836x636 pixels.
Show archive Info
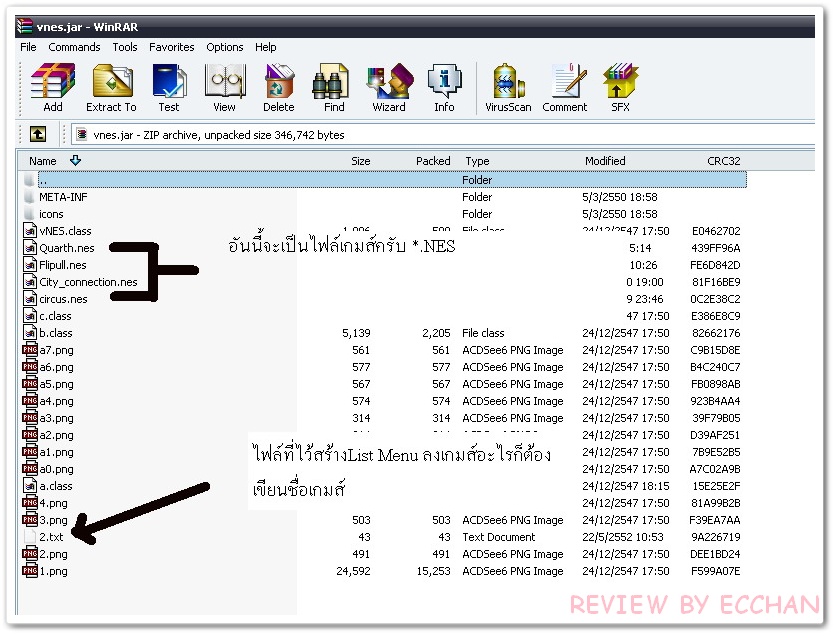[444, 87]
